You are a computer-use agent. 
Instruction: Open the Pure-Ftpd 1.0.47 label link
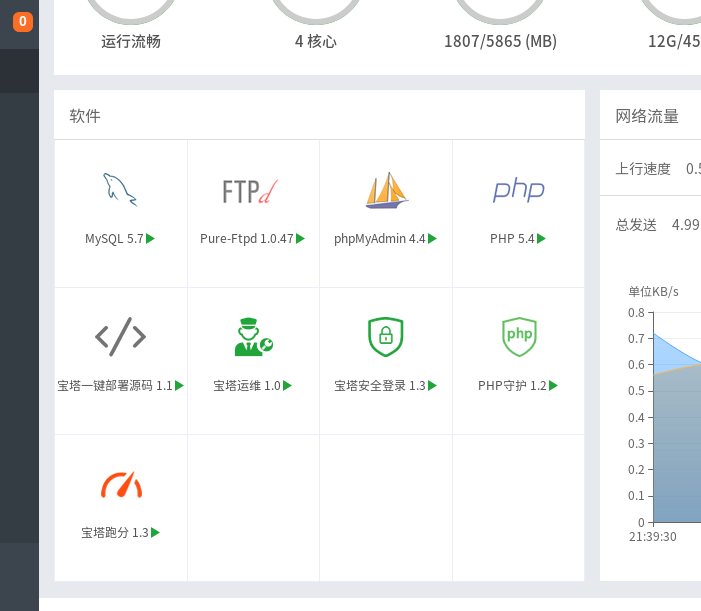(247, 239)
